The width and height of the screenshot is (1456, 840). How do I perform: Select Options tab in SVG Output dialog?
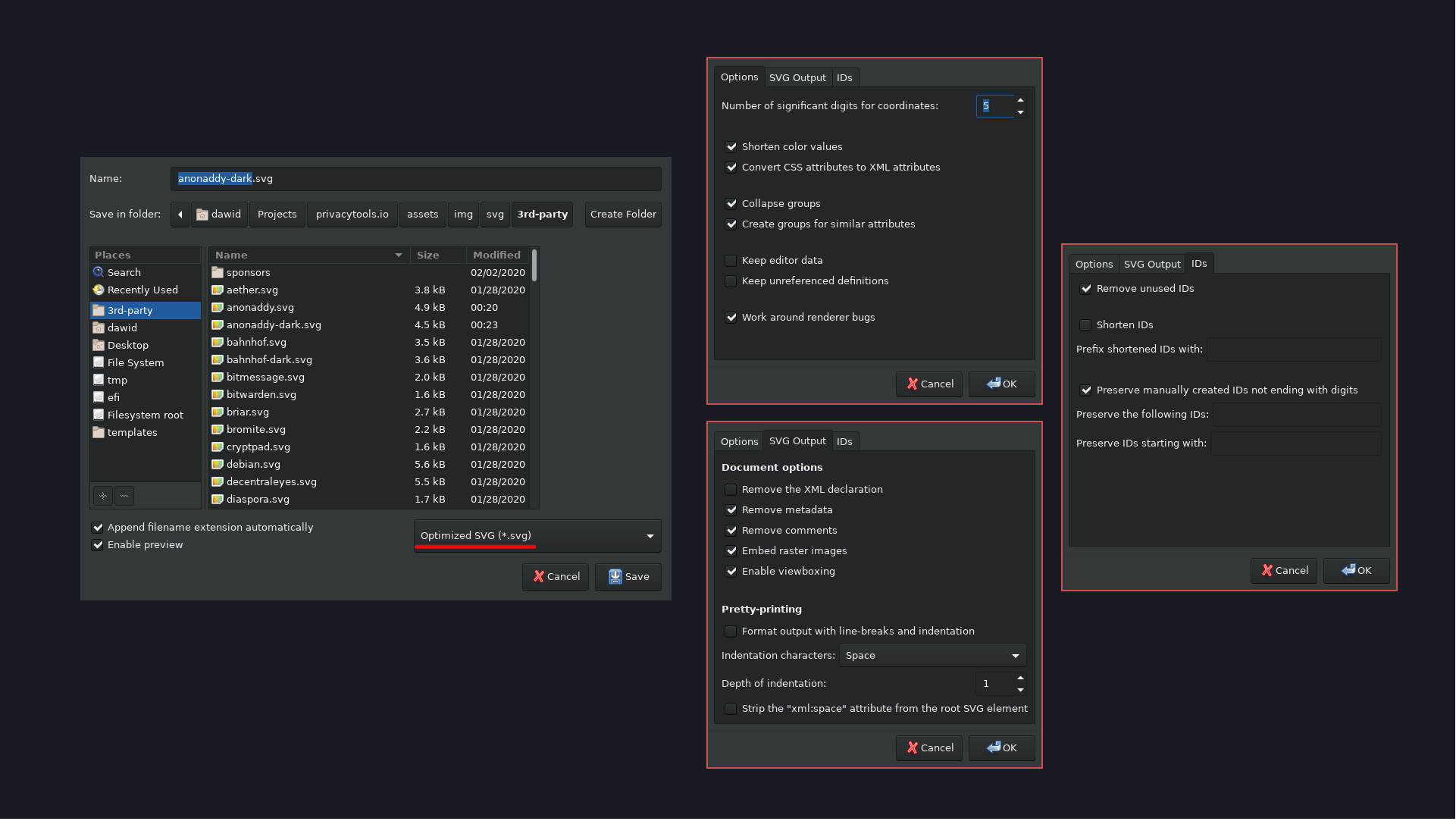(739, 442)
